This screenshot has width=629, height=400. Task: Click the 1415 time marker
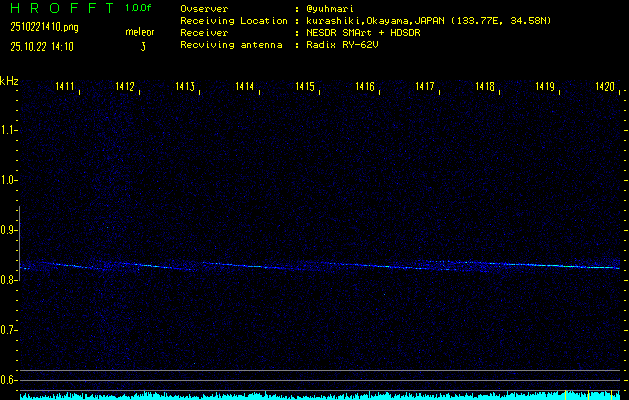pyautogui.click(x=305, y=88)
